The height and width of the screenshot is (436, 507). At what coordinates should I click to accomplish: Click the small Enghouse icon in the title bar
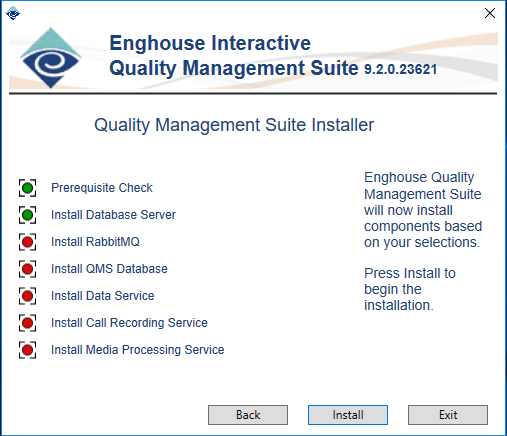(13, 13)
